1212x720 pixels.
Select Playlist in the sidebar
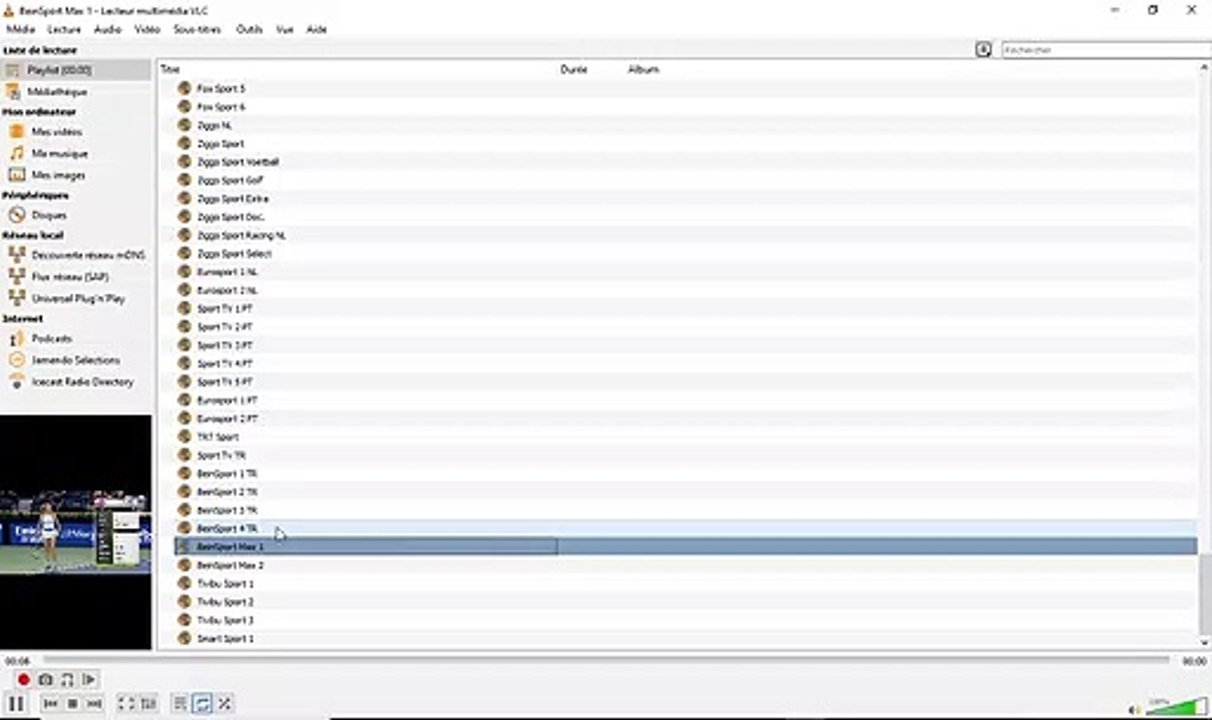click(x=76, y=70)
